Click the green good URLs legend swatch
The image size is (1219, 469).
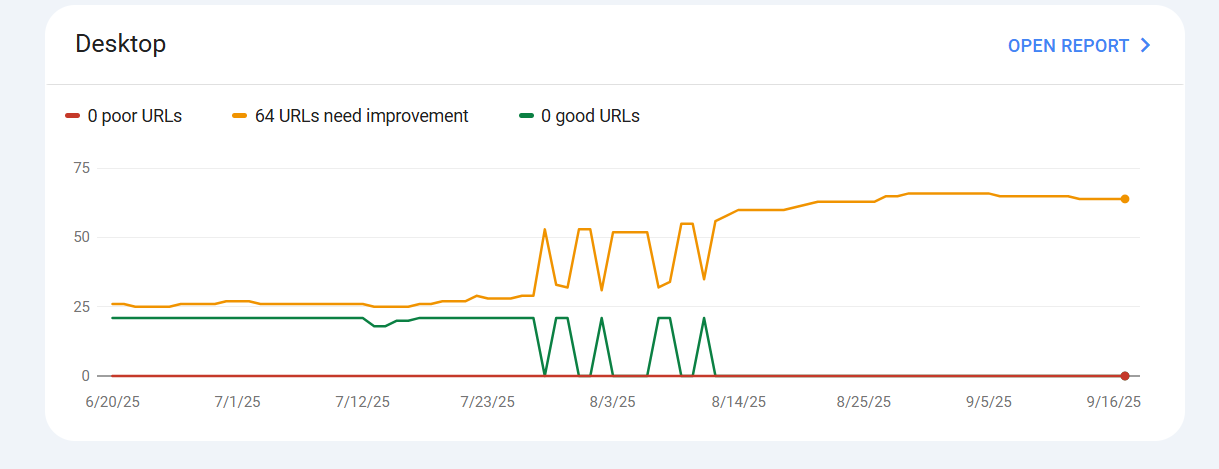click(526, 116)
